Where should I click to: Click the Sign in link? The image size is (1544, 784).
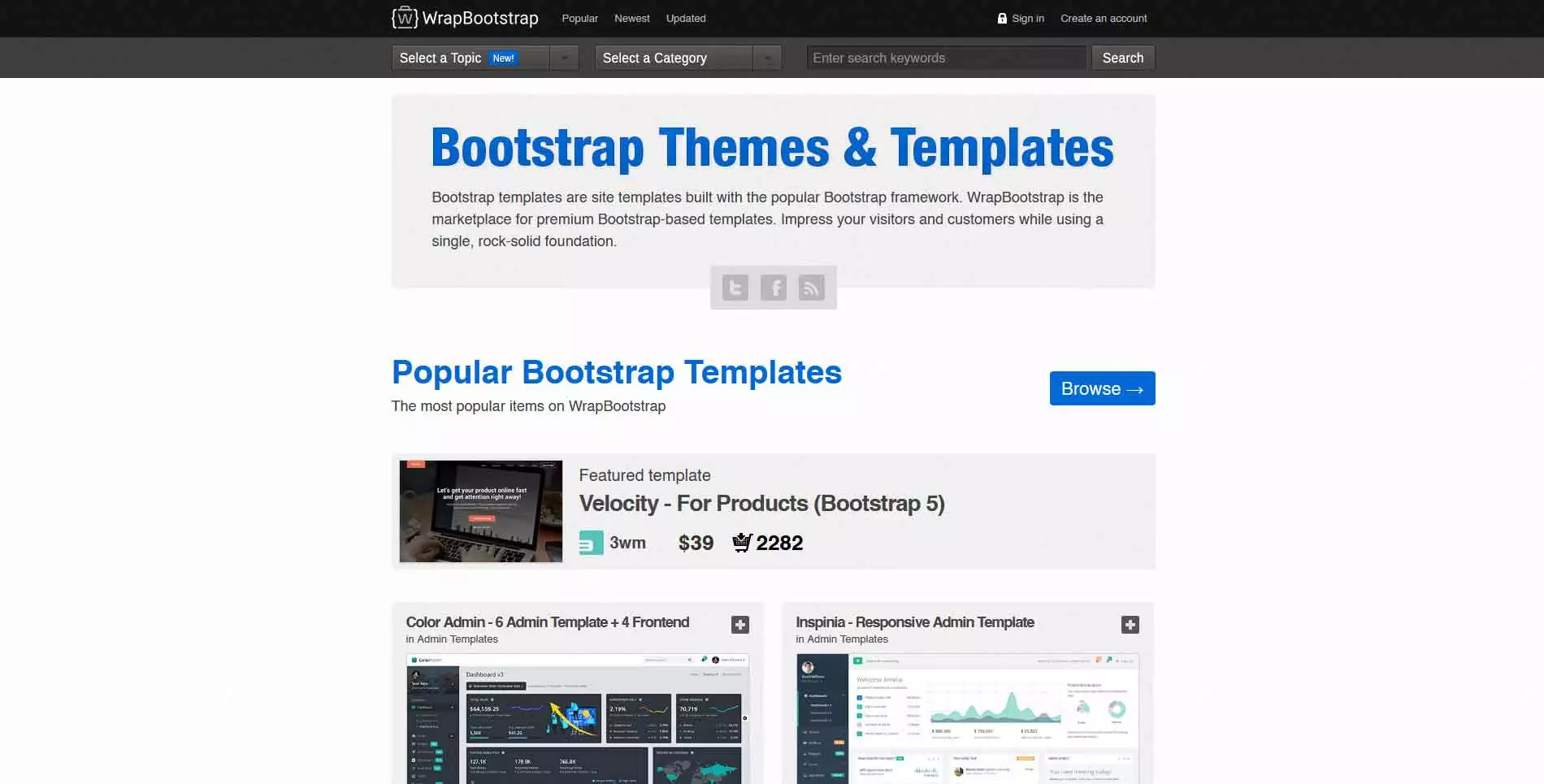pyautogui.click(x=1027, y=18)
